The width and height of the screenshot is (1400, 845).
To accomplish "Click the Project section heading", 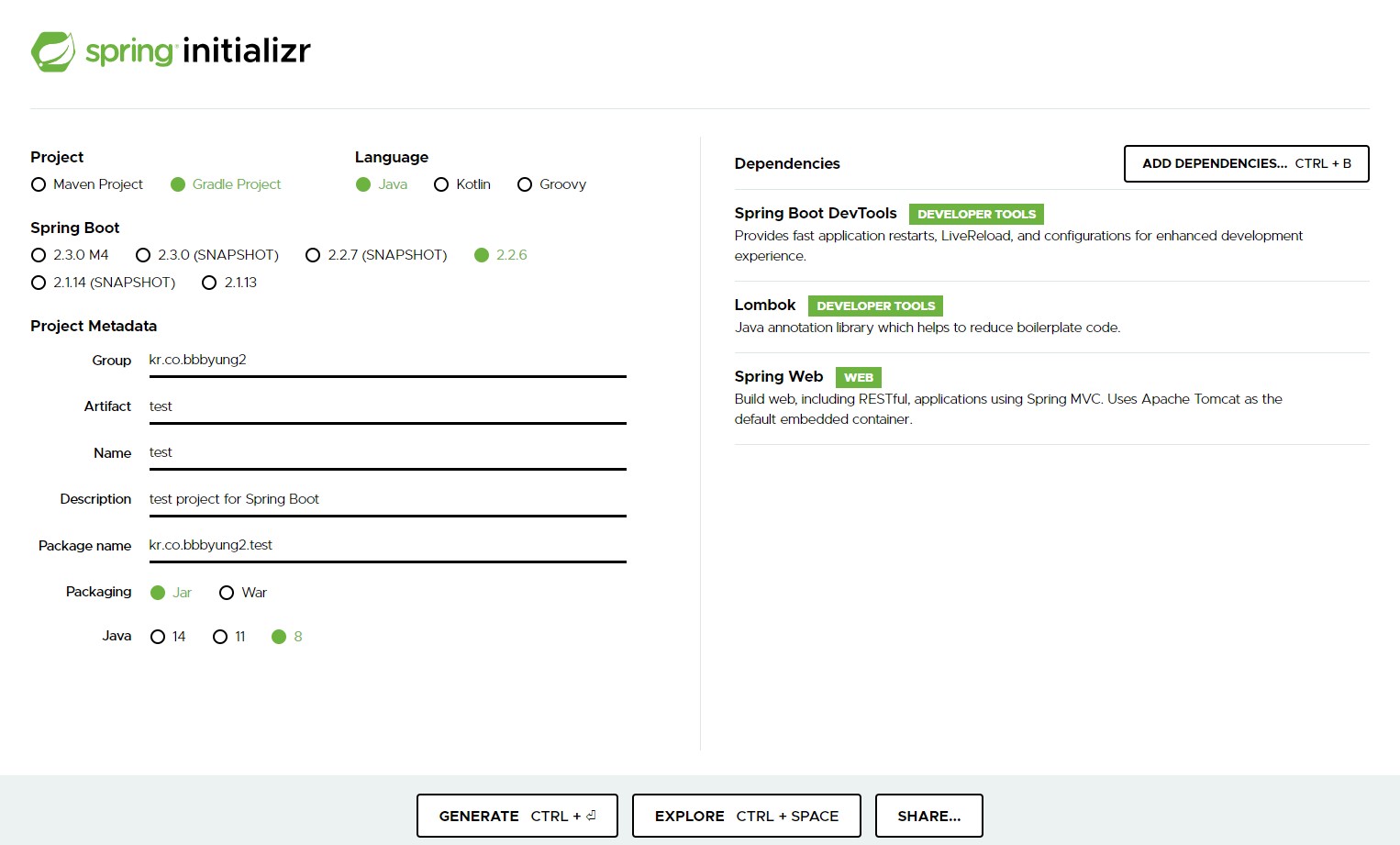I will pos(57,157).
